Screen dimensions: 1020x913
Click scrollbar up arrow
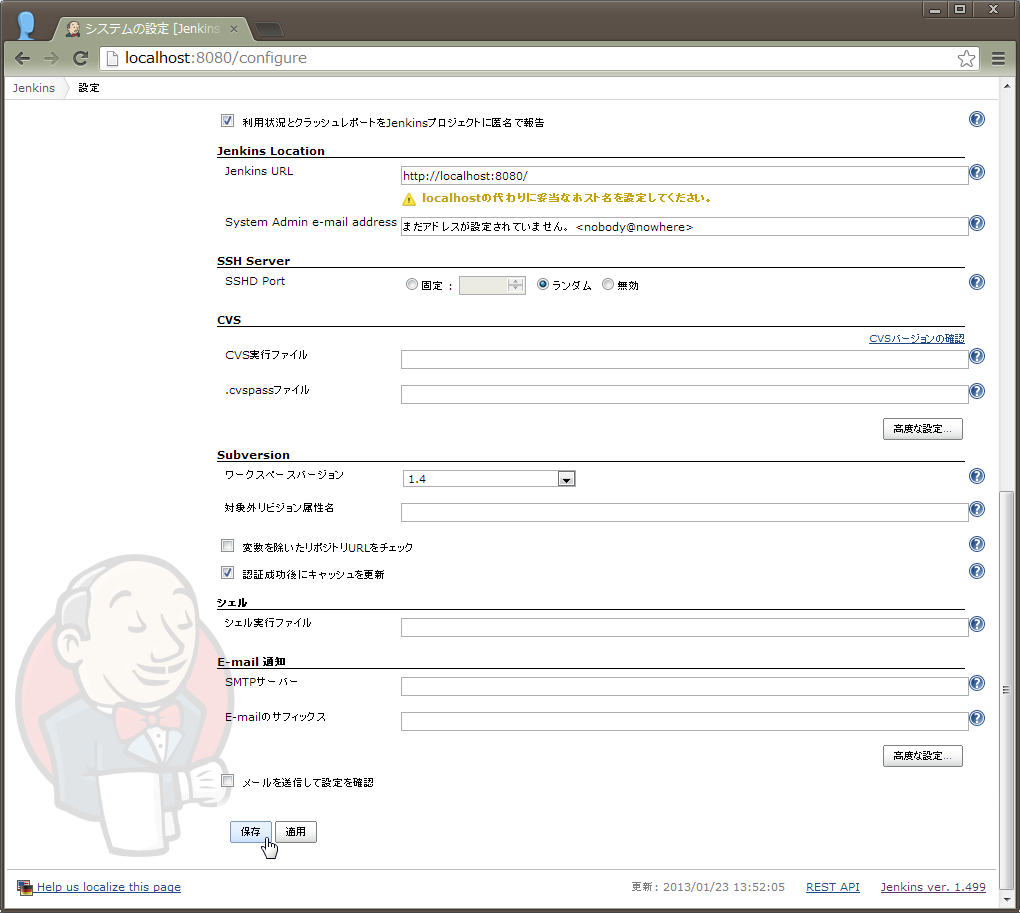coord(1007,86)
